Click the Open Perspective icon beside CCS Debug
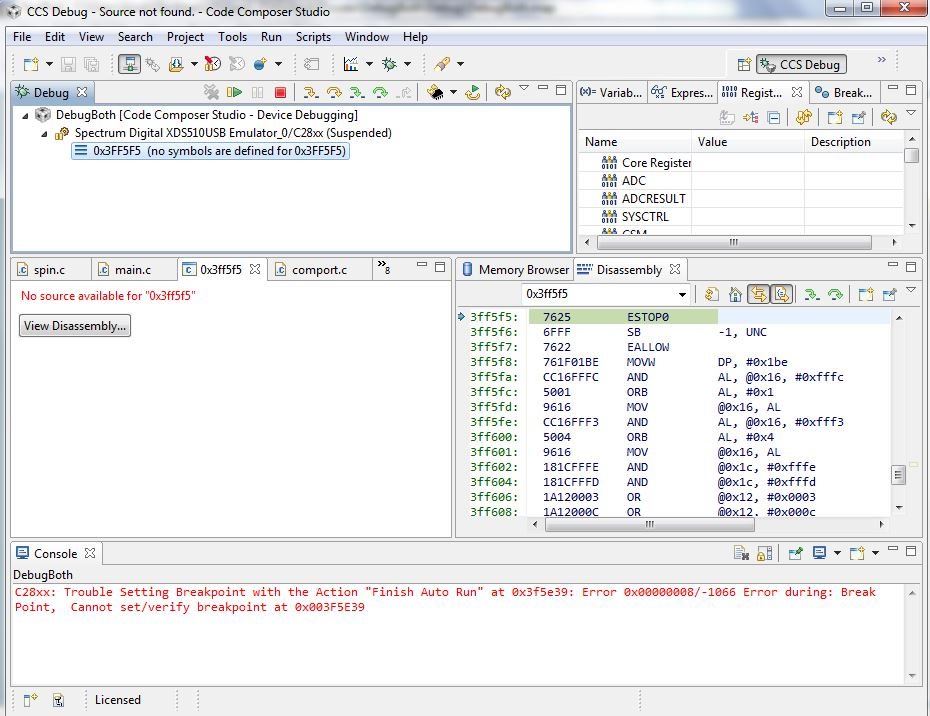The height and width of the screenshot is (716, 930). pyautogui.click(x=743, y=64)
